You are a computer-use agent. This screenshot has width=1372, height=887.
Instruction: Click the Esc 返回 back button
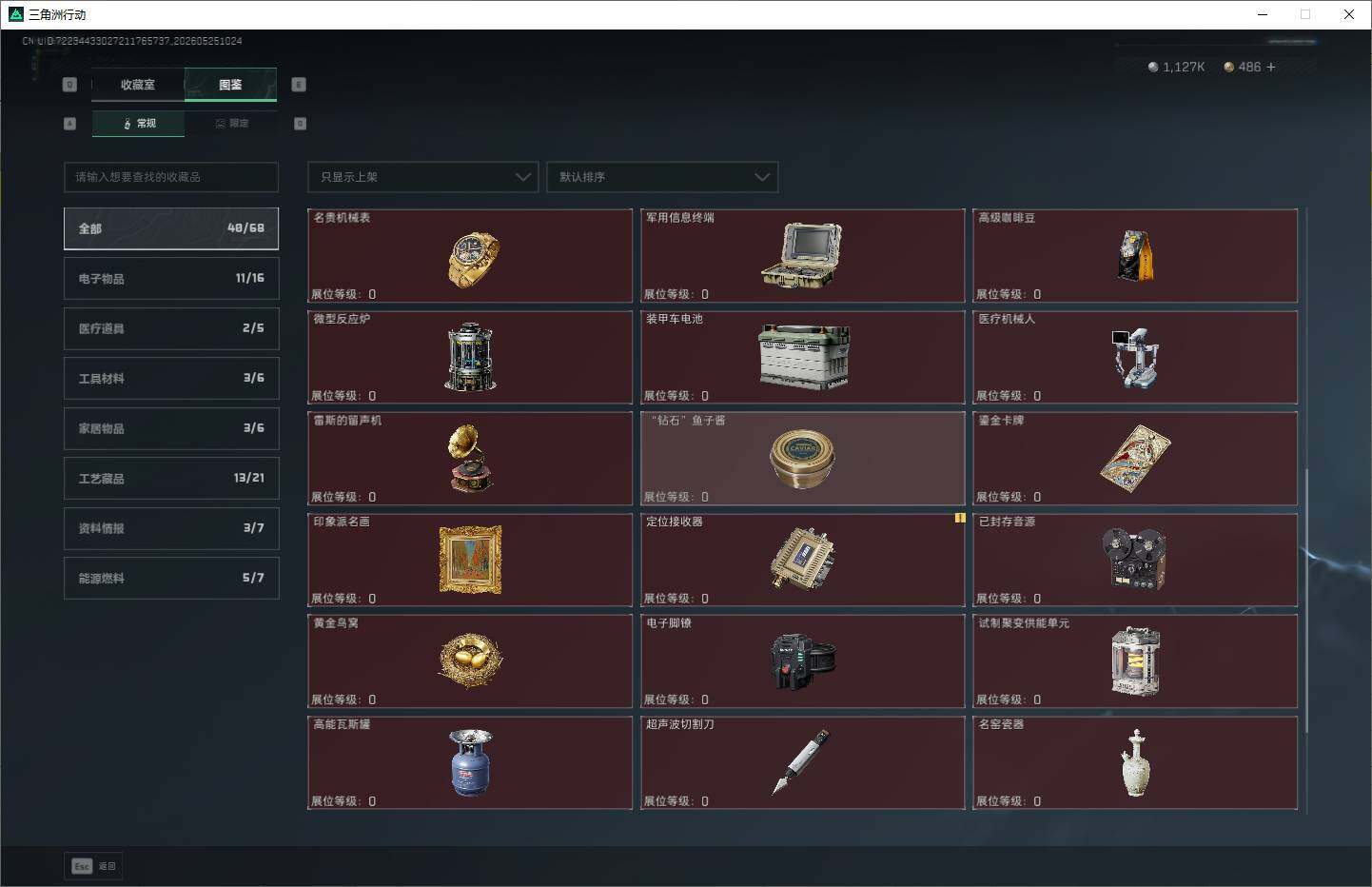(93, 866)
